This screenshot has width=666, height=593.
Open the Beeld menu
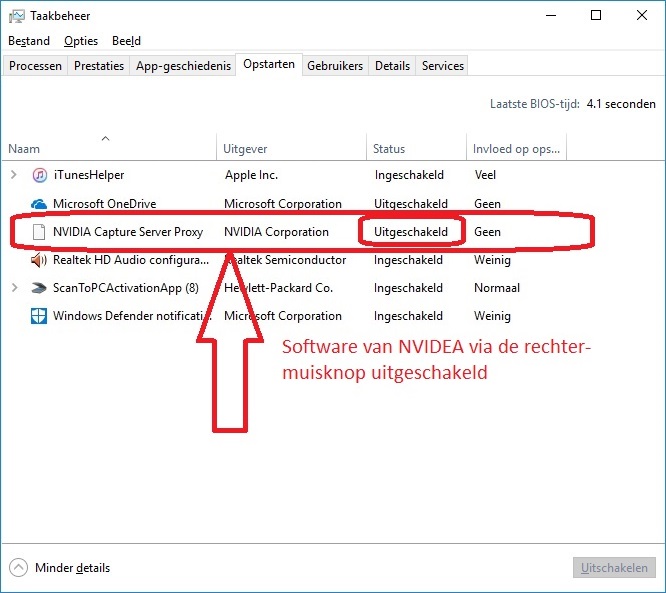pos(127,41)
